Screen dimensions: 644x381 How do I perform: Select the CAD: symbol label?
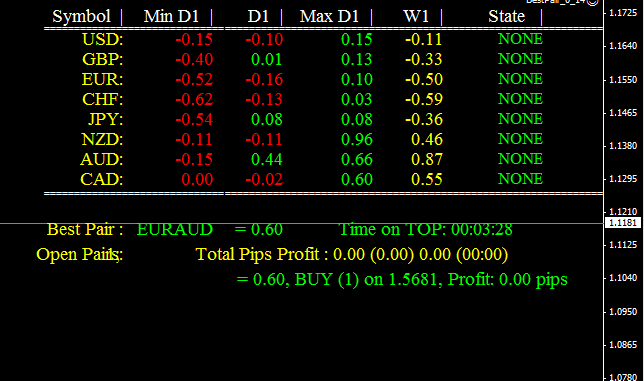[101, 179]
